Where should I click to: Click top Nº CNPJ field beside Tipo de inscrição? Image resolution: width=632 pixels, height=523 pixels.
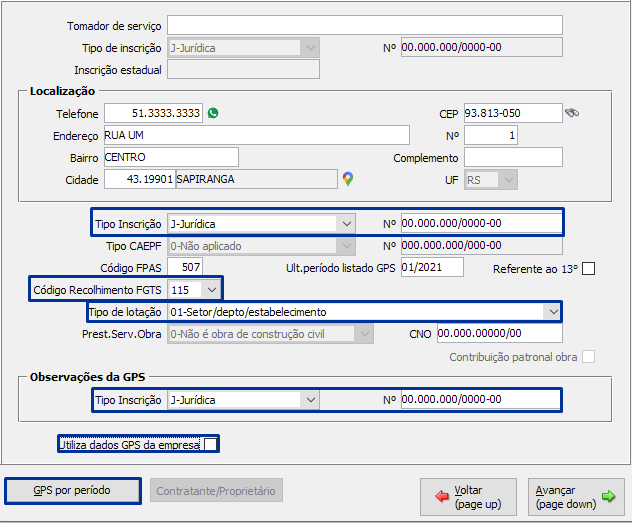pyautogui.click(x=482, y=47)
